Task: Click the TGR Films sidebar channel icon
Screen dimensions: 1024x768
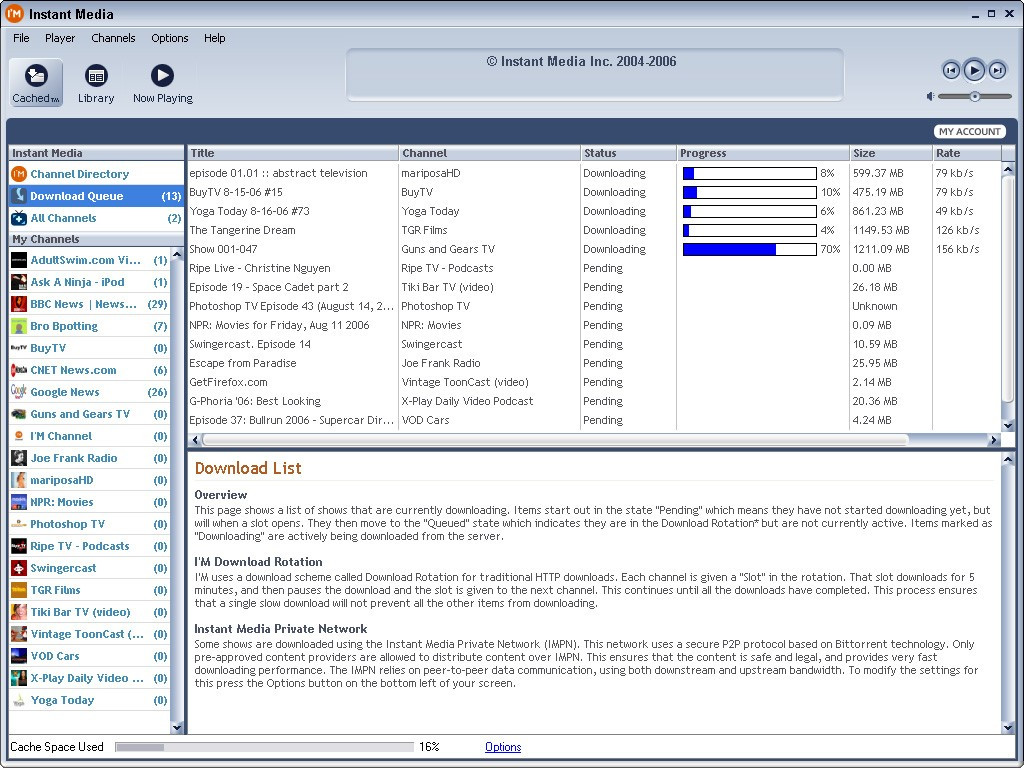Action: click(19, 590)
